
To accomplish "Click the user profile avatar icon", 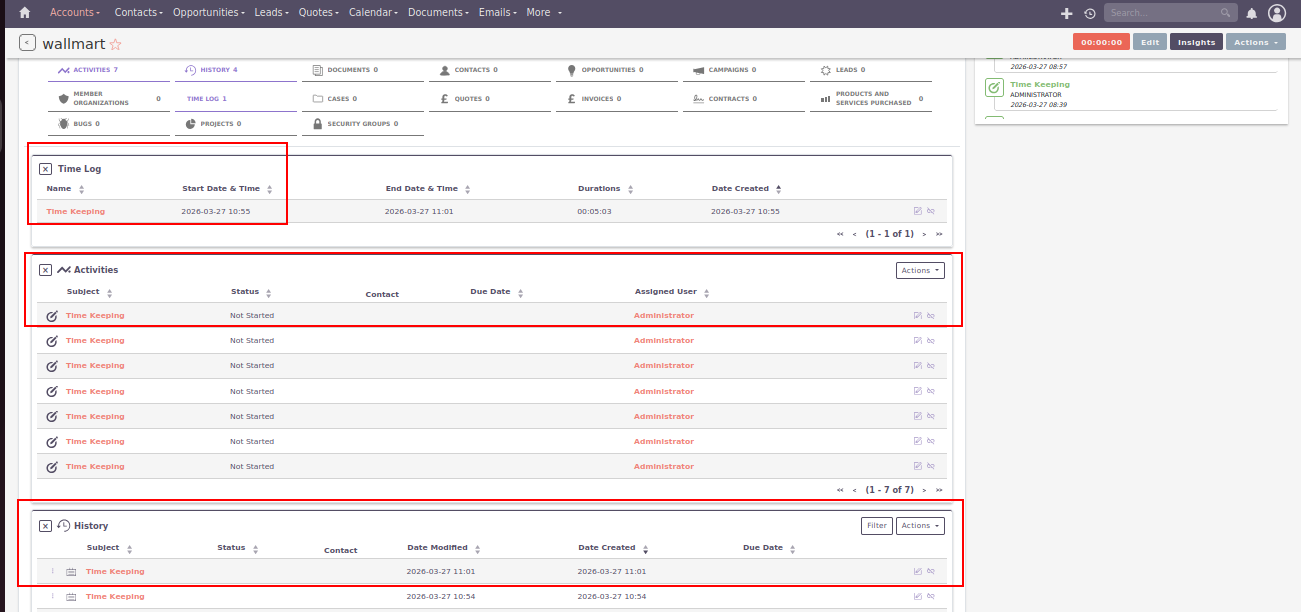I will coord(1276,13).
